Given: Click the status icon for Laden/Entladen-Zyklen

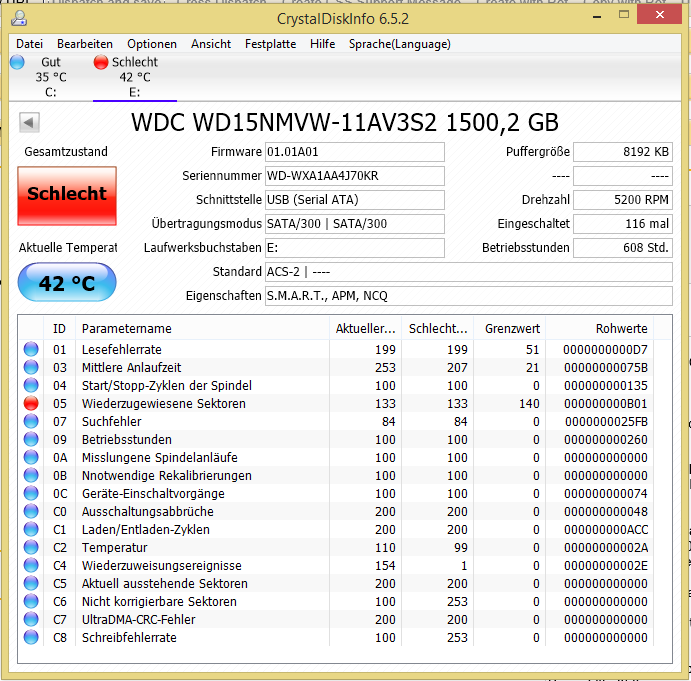Looking at the screenshot, I should click(x=31, y=529).
